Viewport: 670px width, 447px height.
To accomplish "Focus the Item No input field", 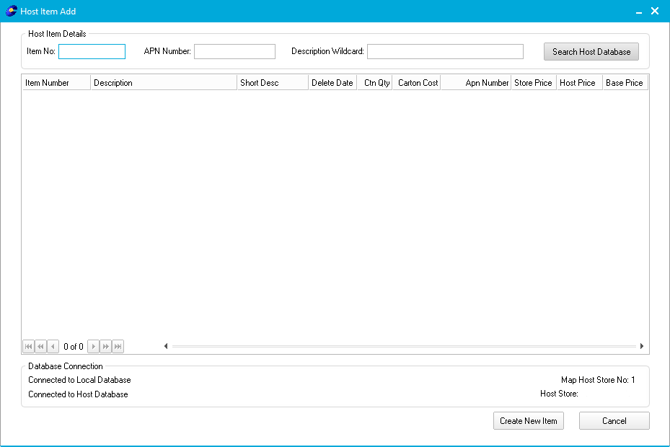I will (x=92, y=52).
